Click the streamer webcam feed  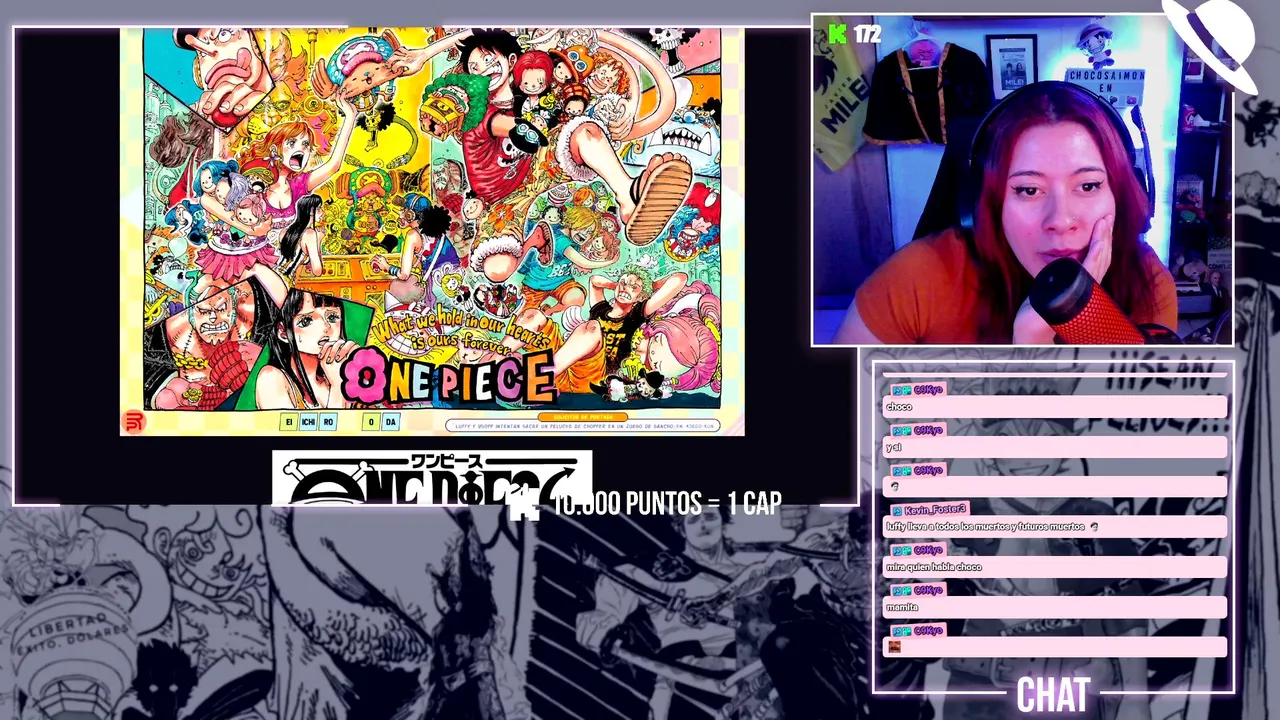[1022, 180]
